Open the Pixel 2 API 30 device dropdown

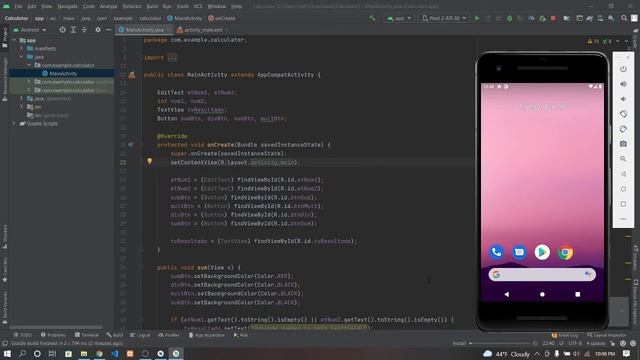tap(444, 18)
